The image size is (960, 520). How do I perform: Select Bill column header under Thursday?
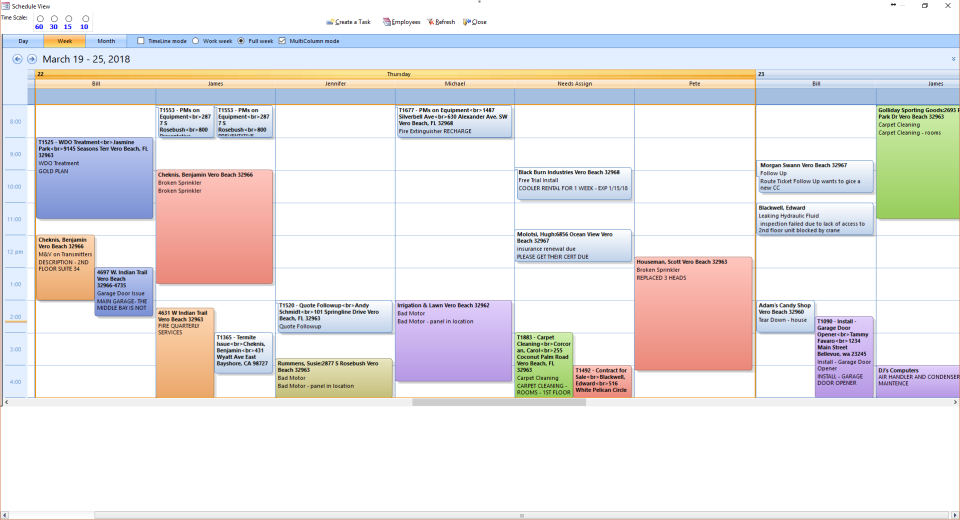96,84
